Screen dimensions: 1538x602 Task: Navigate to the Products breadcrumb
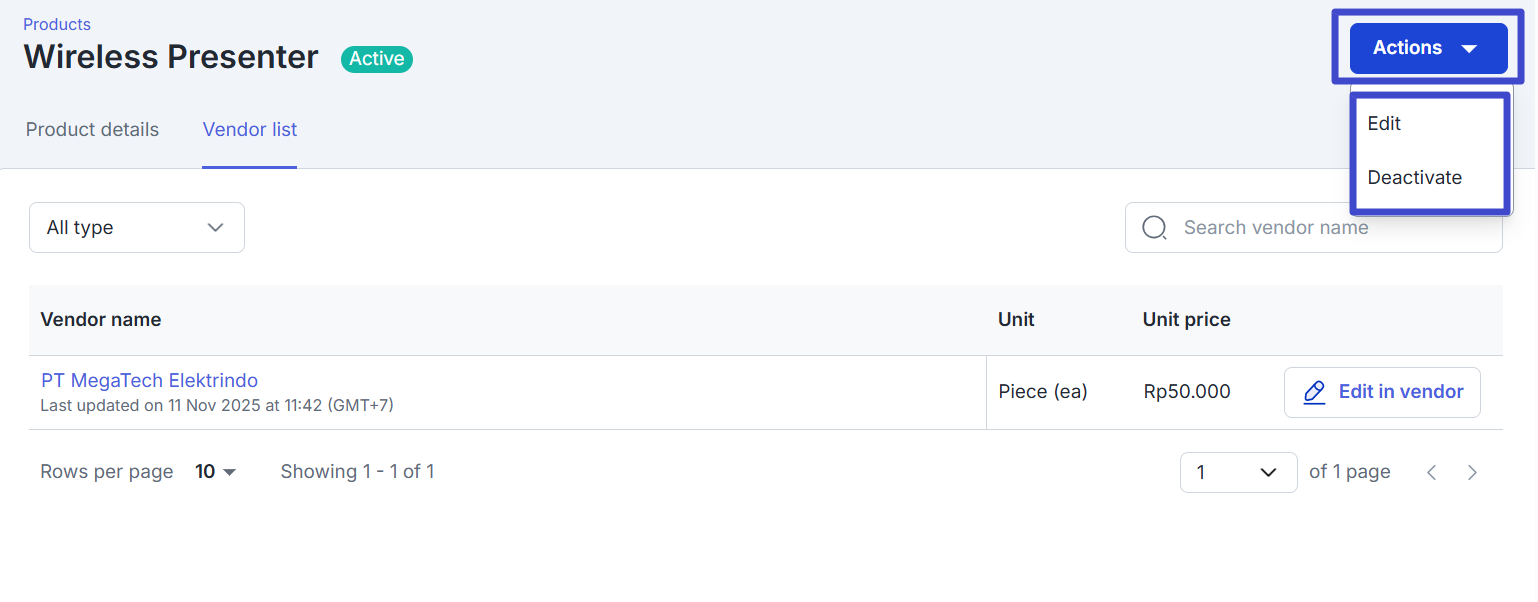[x=57, y=24]
